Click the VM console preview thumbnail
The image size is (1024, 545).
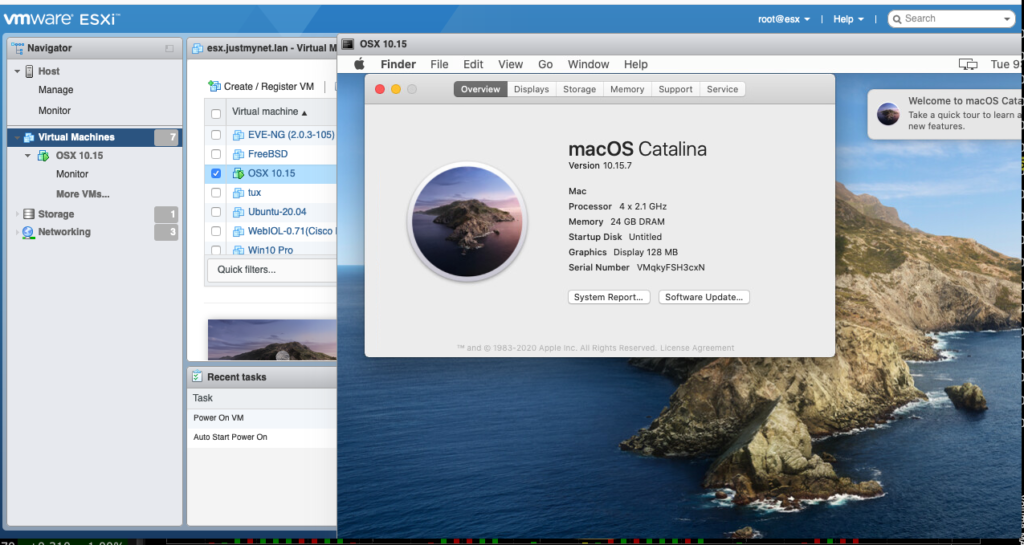pyautogui.click(x=272, y=339)
